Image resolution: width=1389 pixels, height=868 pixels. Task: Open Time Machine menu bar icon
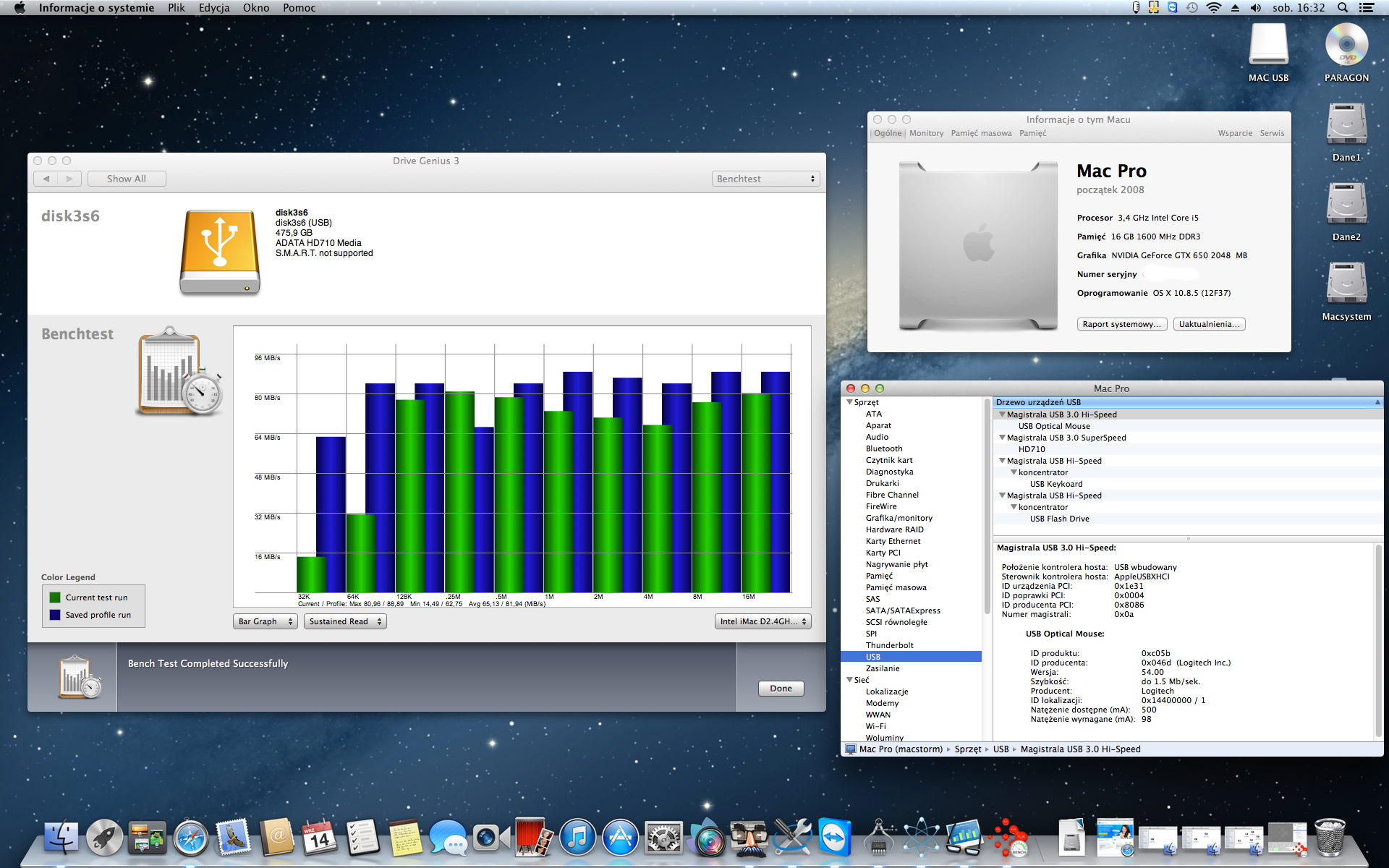tap(1192, 8)
